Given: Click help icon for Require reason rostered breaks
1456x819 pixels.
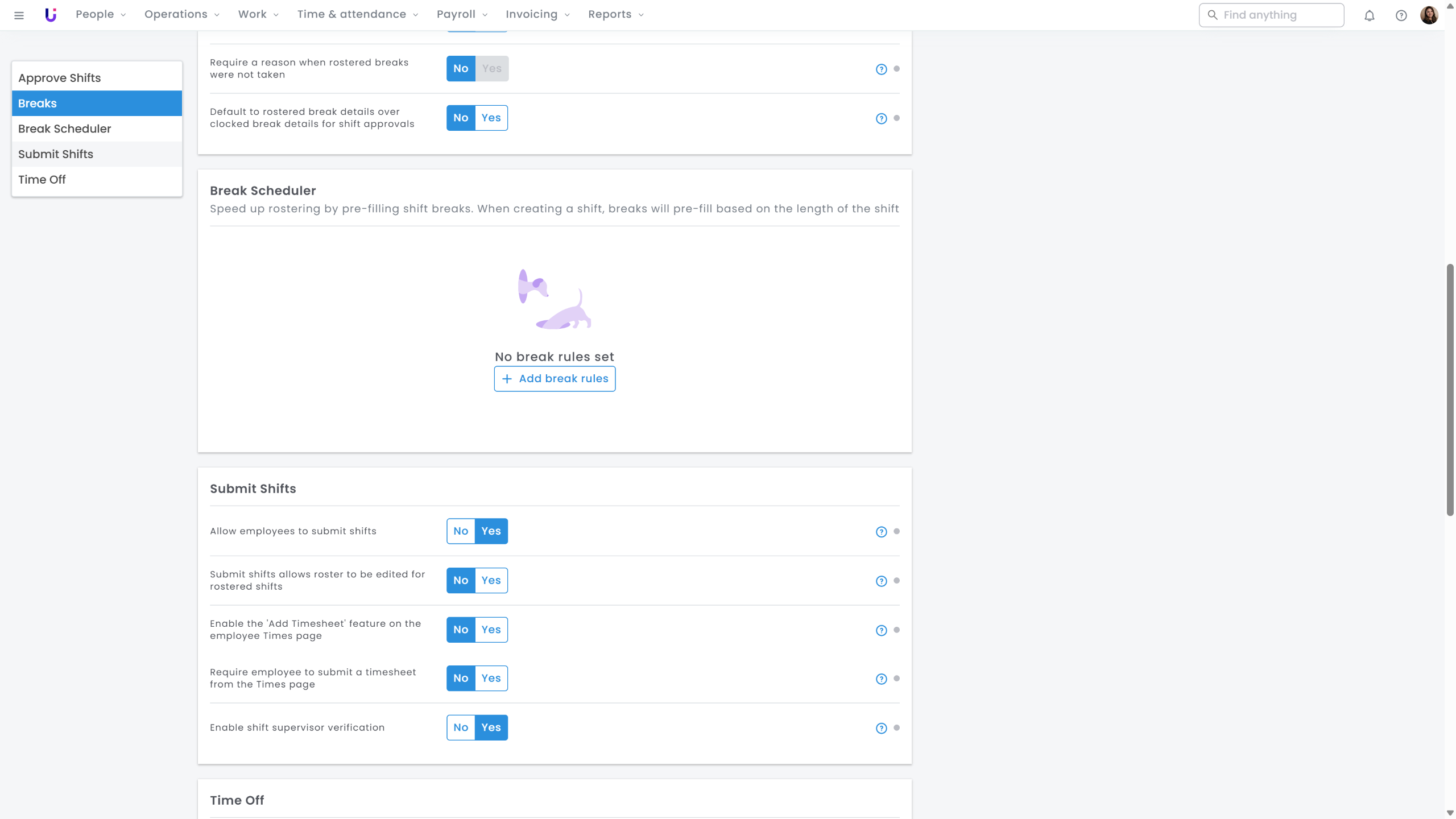Looking at the screenshot, I should tap(881, 69).
